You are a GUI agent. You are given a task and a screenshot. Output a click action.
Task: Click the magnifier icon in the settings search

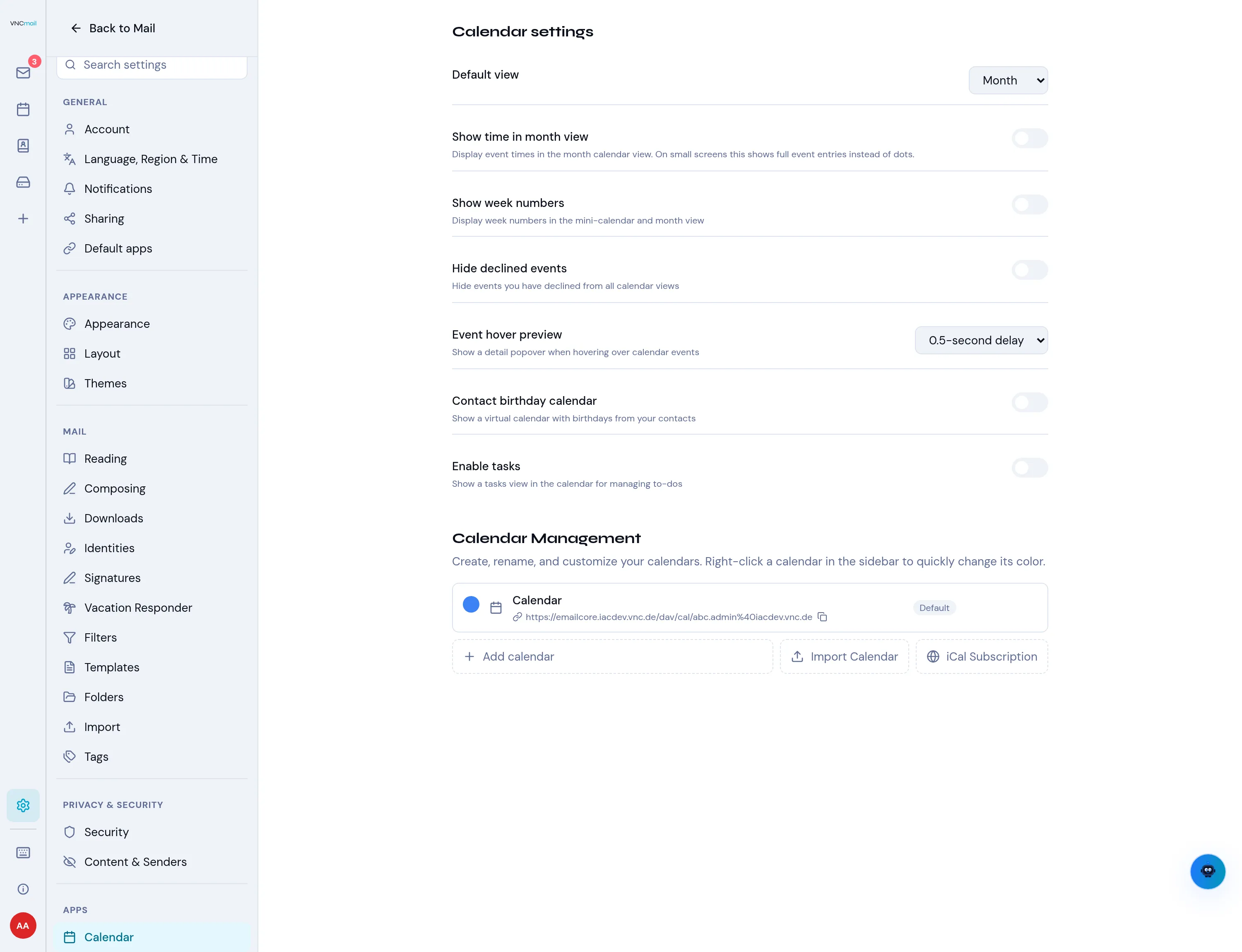pyautogui.click(x=70, y=65)
